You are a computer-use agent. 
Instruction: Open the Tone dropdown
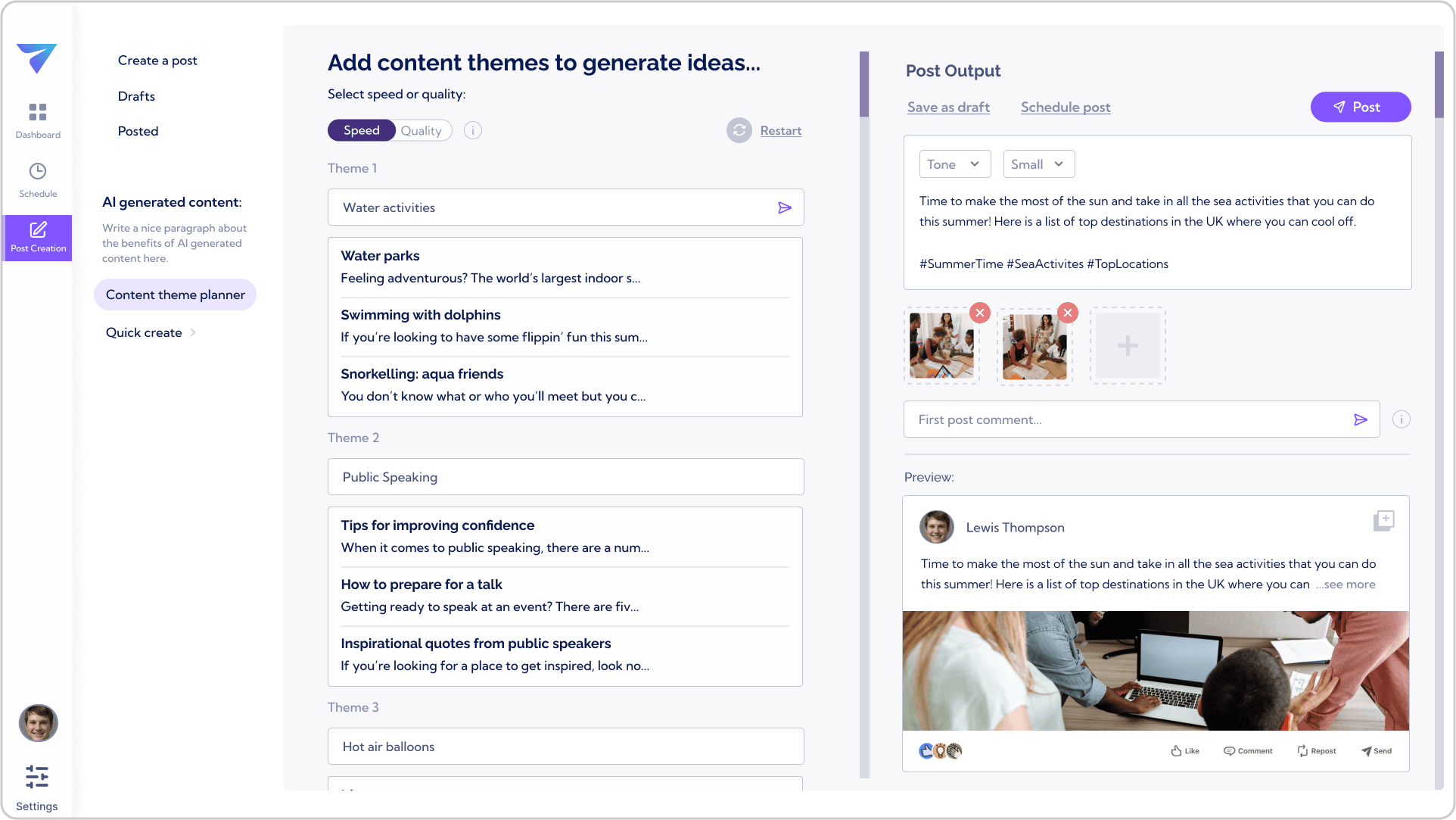point(954,164)
